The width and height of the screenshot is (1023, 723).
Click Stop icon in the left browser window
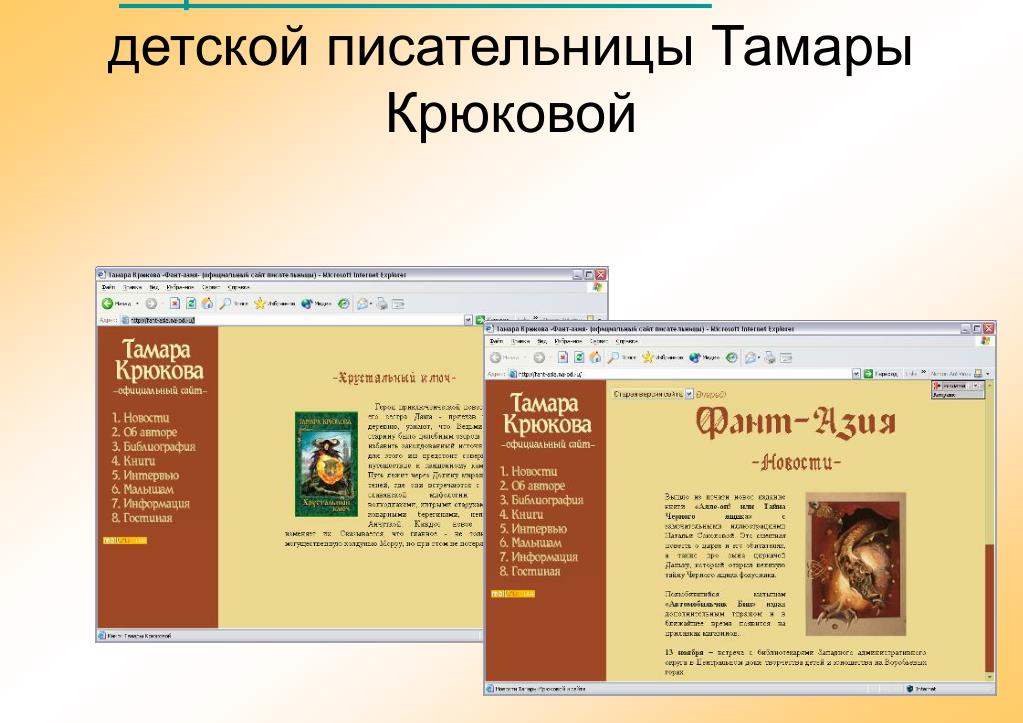click(x=175, y=303)
